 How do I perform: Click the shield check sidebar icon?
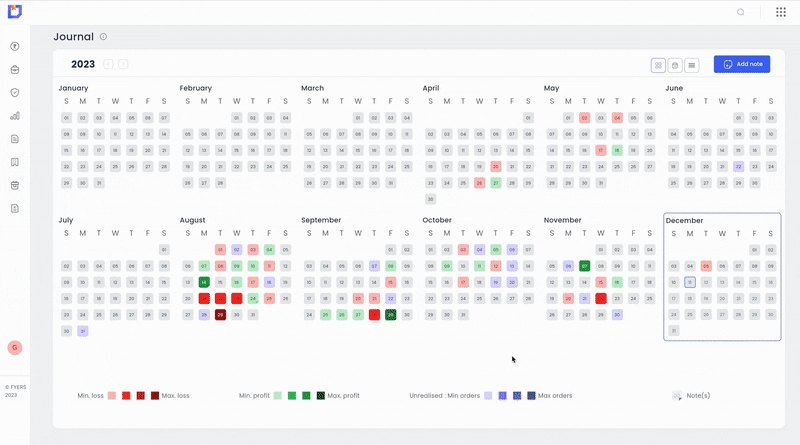[15, 92]
